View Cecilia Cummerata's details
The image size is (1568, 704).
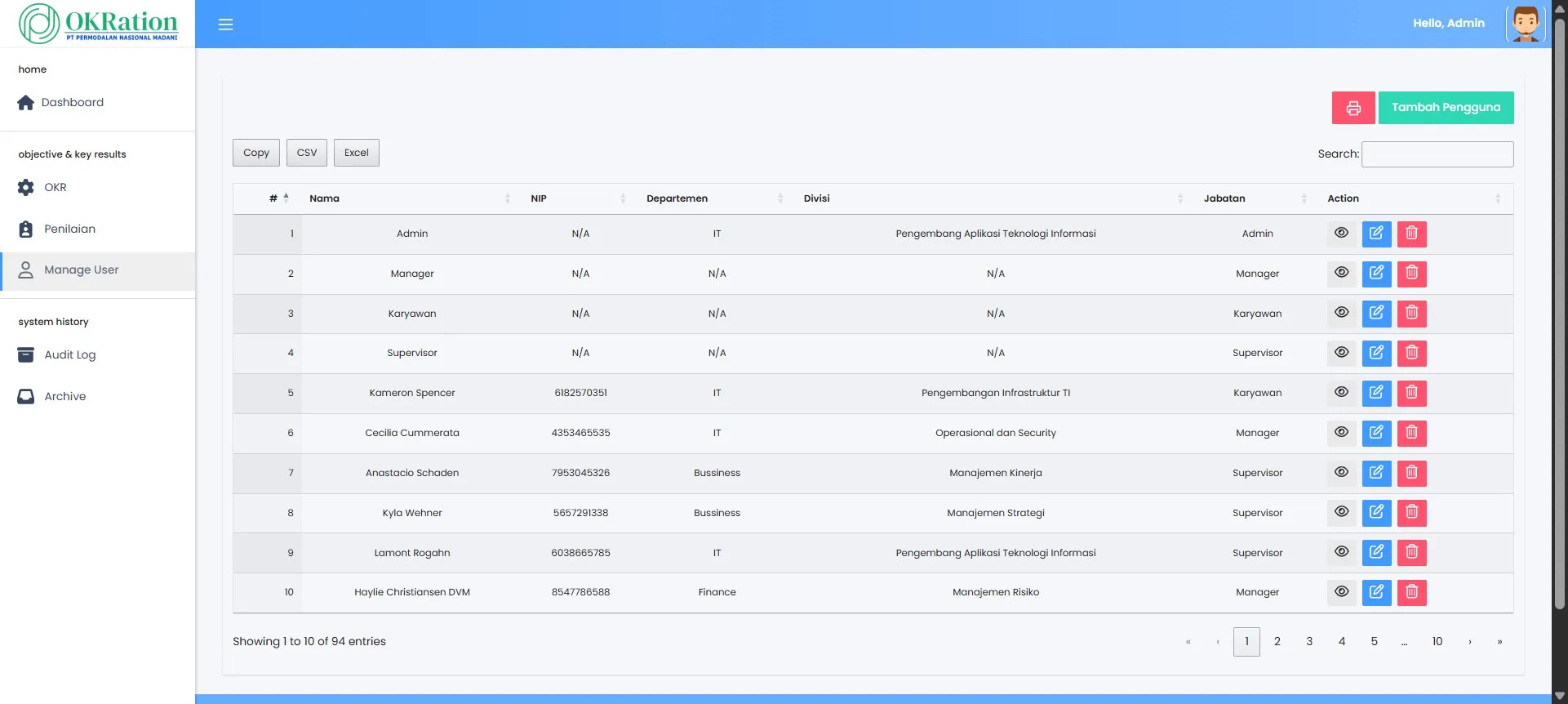pyautogui.click(x=1341, y=433)
